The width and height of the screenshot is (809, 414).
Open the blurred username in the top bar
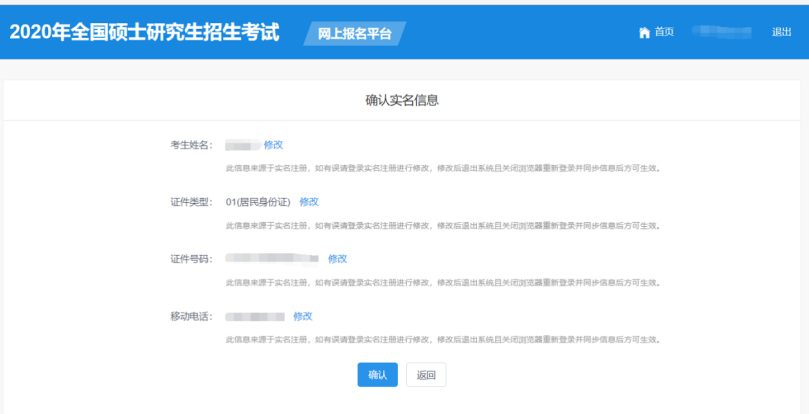click(721, 33)
